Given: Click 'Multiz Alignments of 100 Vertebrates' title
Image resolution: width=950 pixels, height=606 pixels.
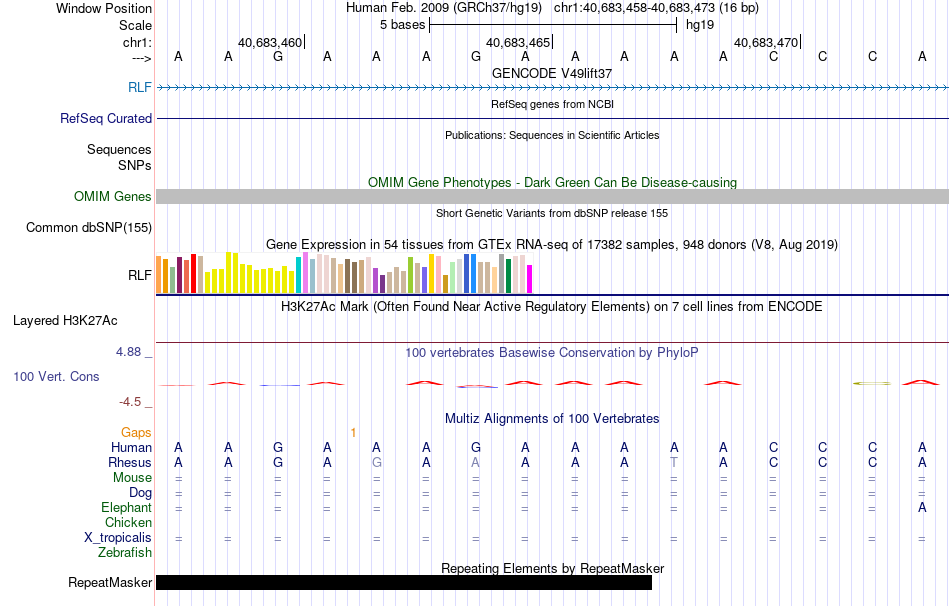Looking at the screenshot, I should pyautogui.click(x=552, y=419).
